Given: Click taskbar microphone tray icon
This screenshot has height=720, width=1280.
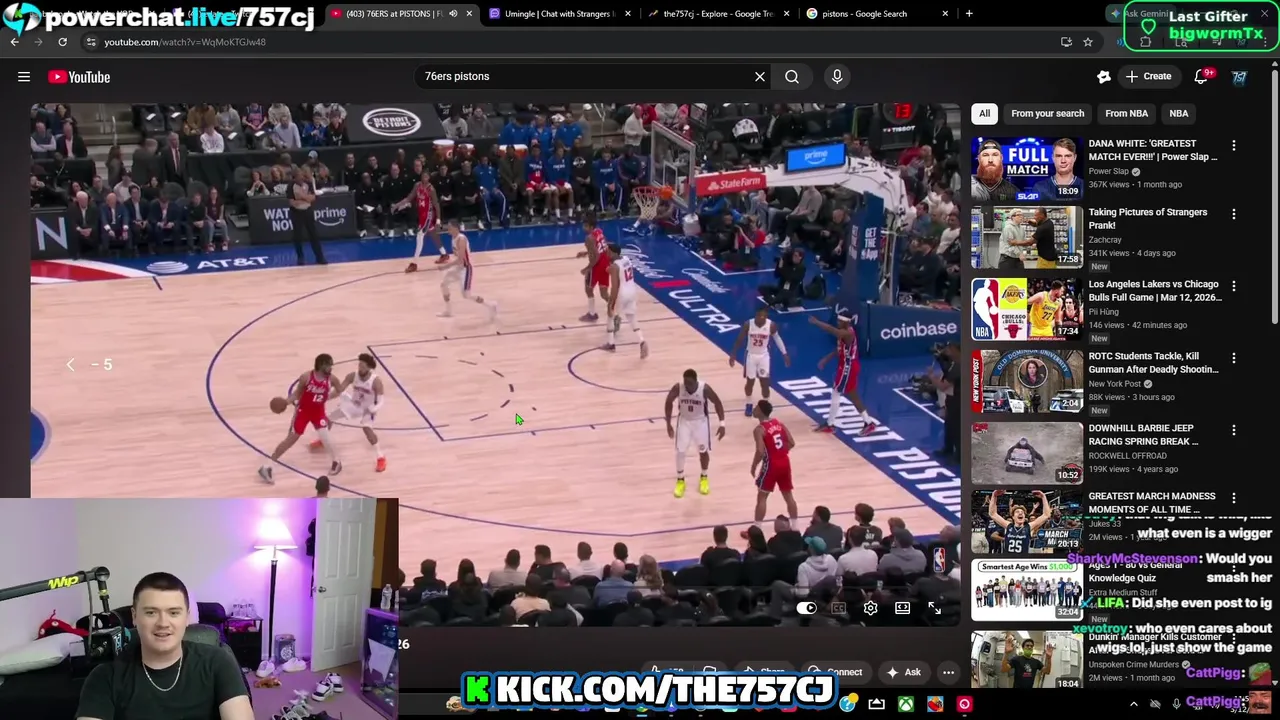Looking at the screenshot, I should coord(1176,704).
